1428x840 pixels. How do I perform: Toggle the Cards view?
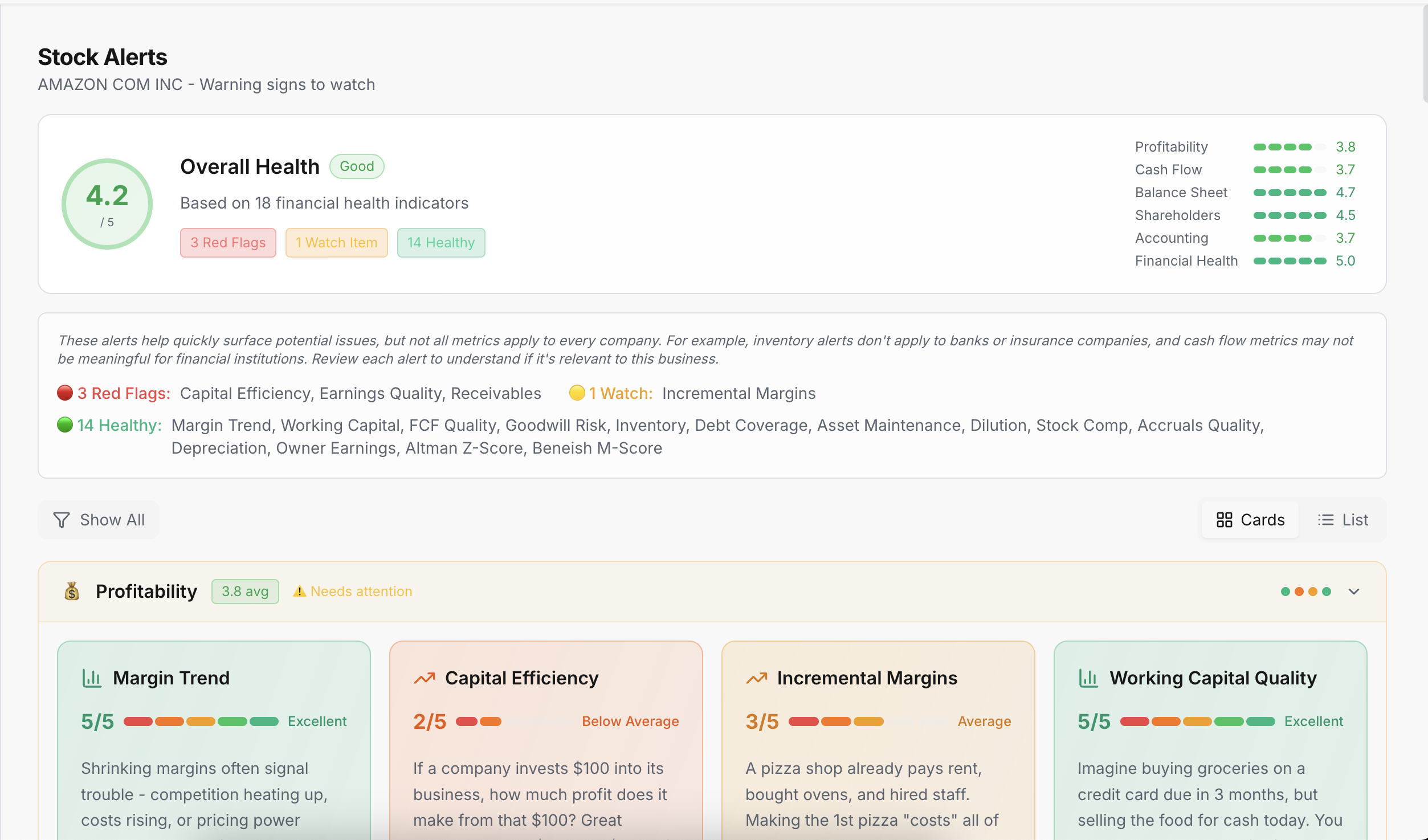point(1249,519)
